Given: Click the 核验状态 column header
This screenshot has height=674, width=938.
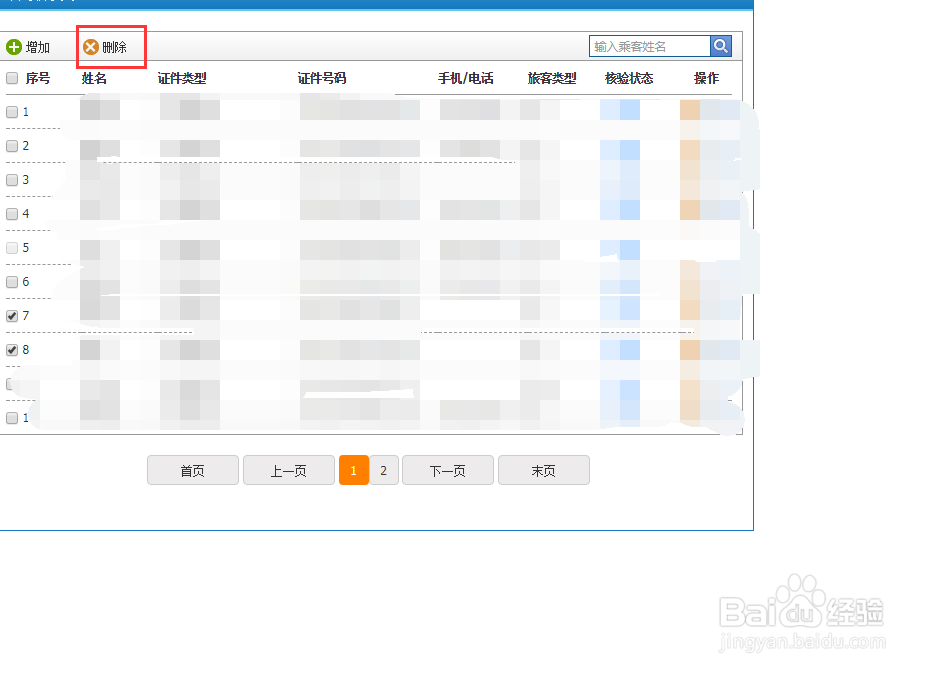Looking at the screenshot, I should click(629, 77).
